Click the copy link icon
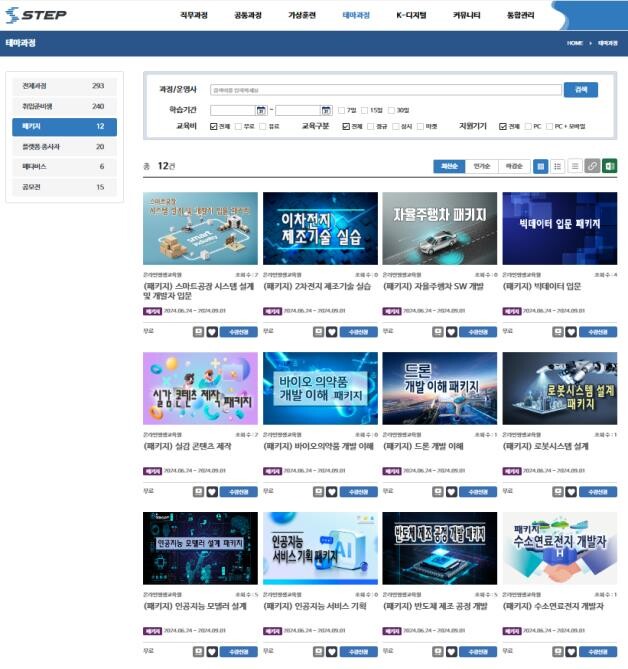Screen dimensions: 628x669 (592, 166)
